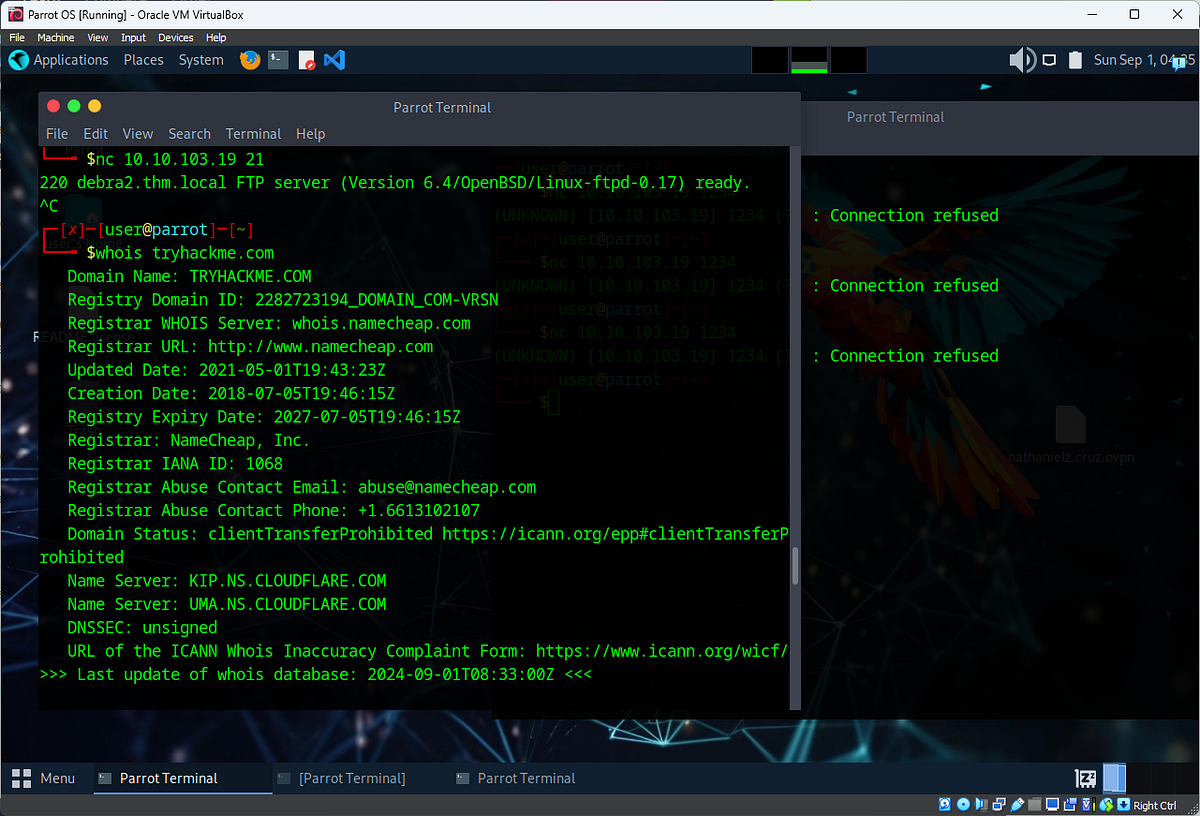Click VirtualBox audio status icon
The height and width of the screenshot is (816, 1200).
point(980,805)
